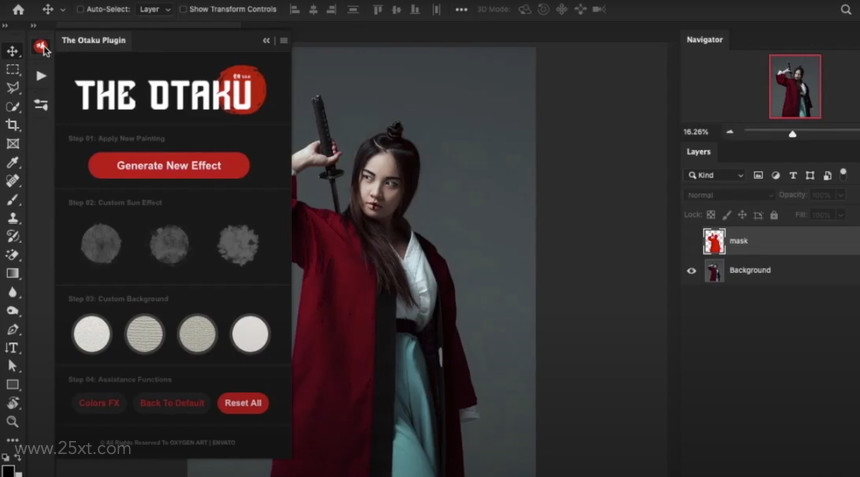Image resolution: width=860 pixels, height=477 pixels.
Task: Select the Rectangular Marquee tool
Action: click(x=12, y=70)
